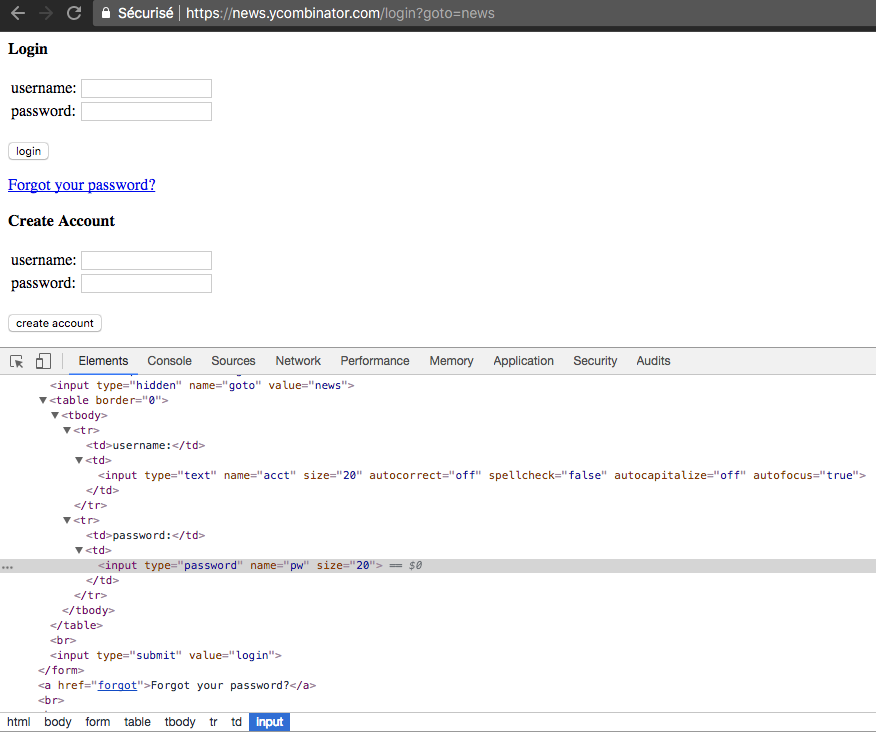The height and width of the screenshot is (732, 876).
Task: Collapse the table node in Elements tree
Action: click(x=43, y=399)
